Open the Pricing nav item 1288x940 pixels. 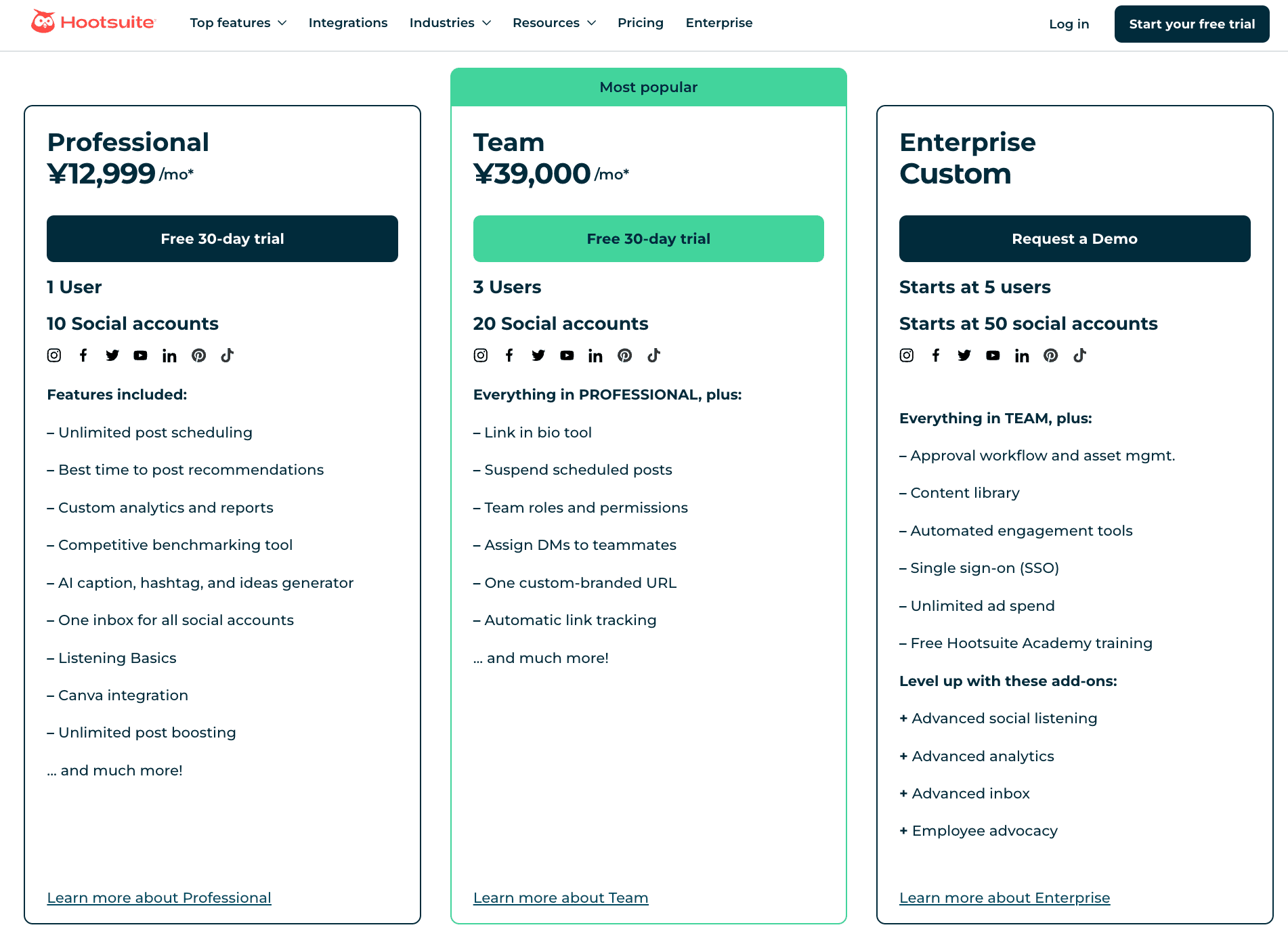coord(640,23)
